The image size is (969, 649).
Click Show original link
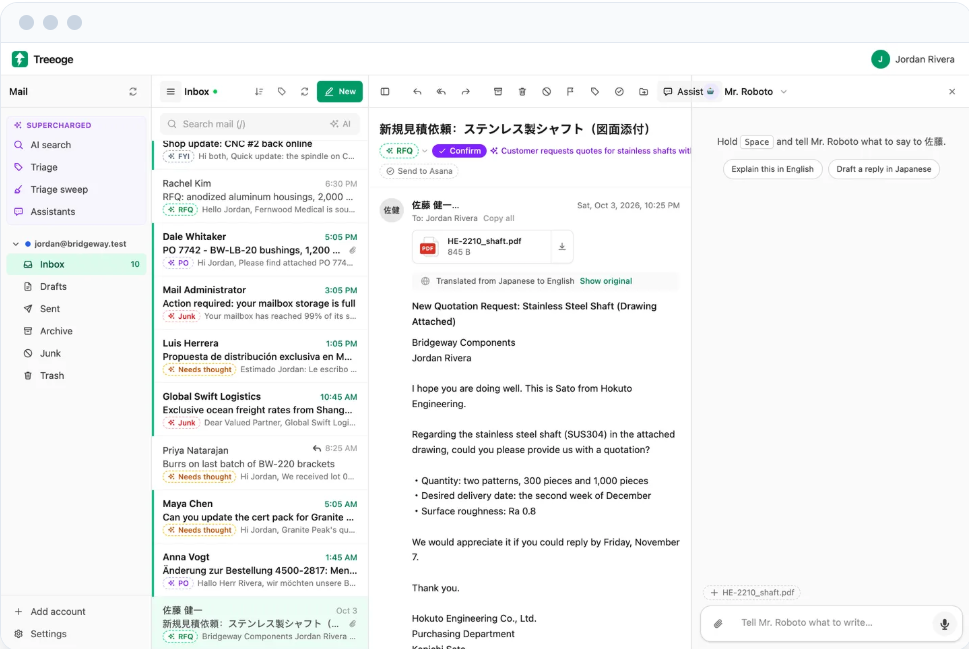tap(606, 281)
